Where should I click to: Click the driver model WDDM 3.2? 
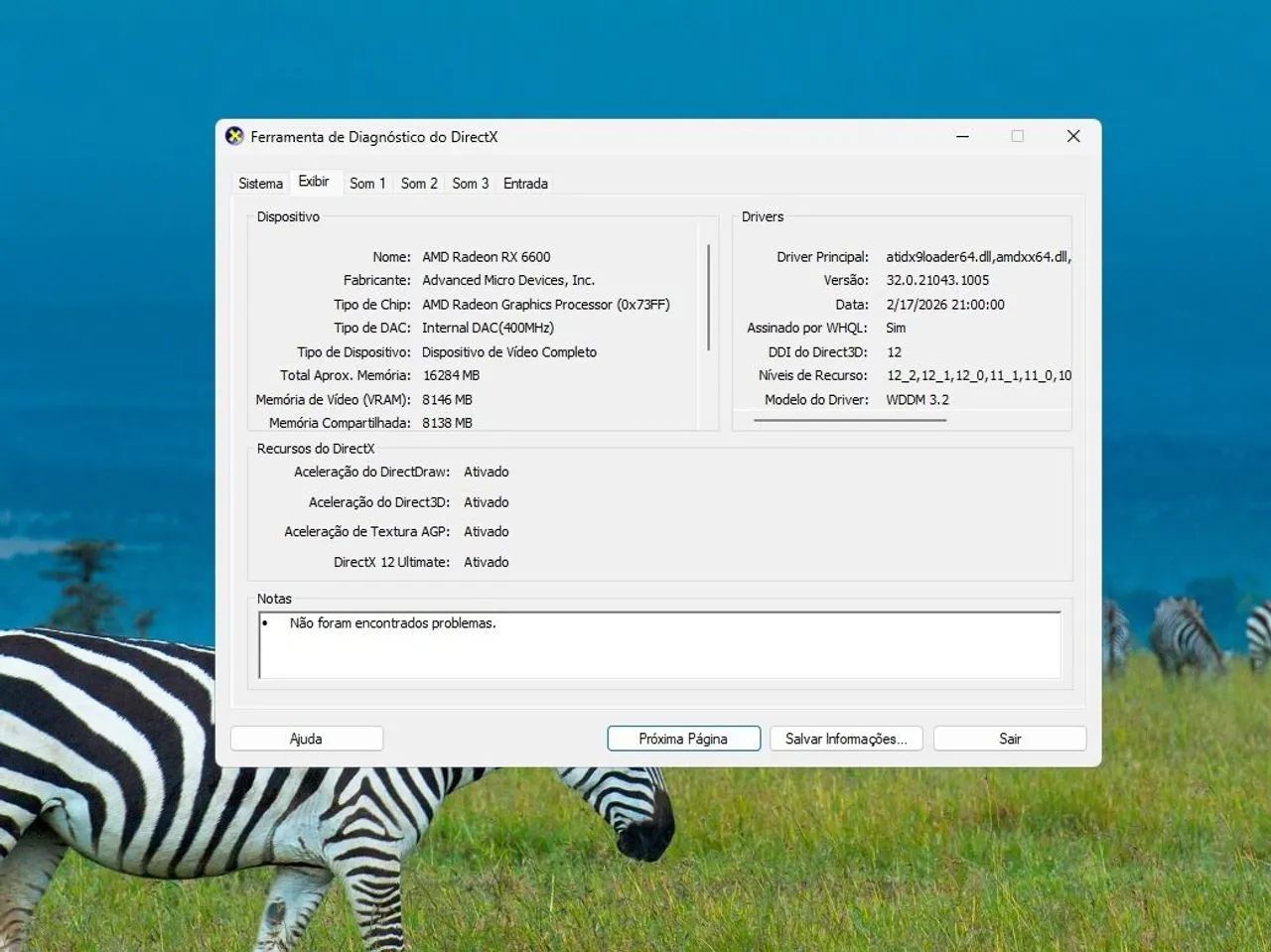tap(918, 400)
